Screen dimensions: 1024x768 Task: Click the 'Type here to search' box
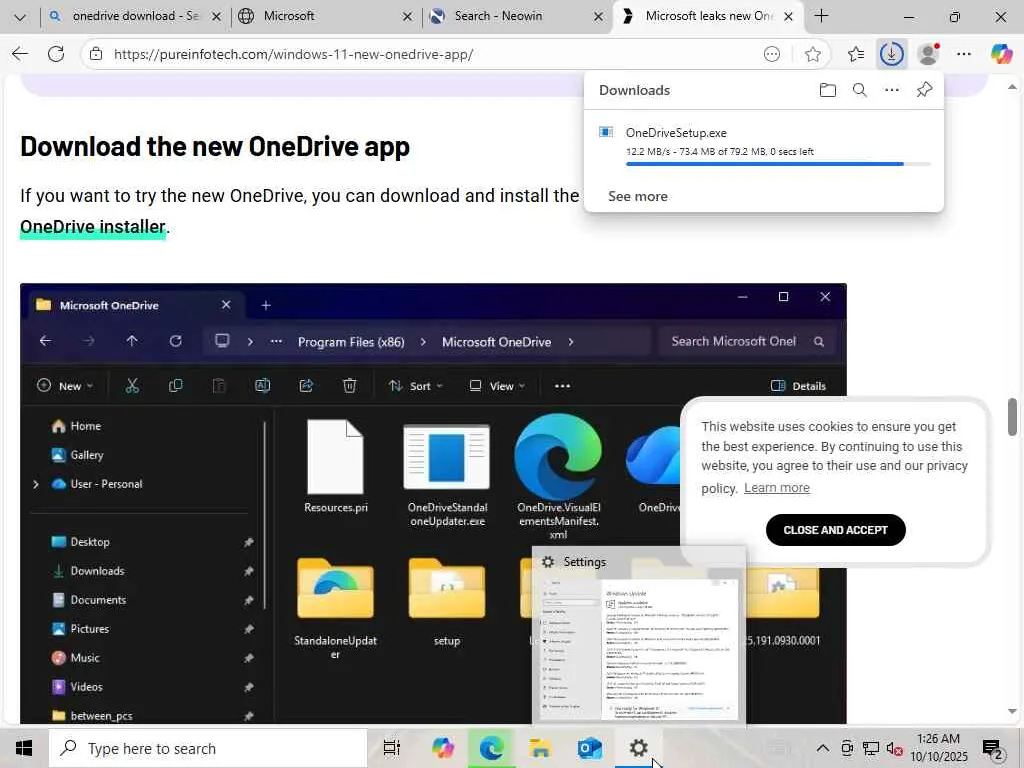[208, 748]
